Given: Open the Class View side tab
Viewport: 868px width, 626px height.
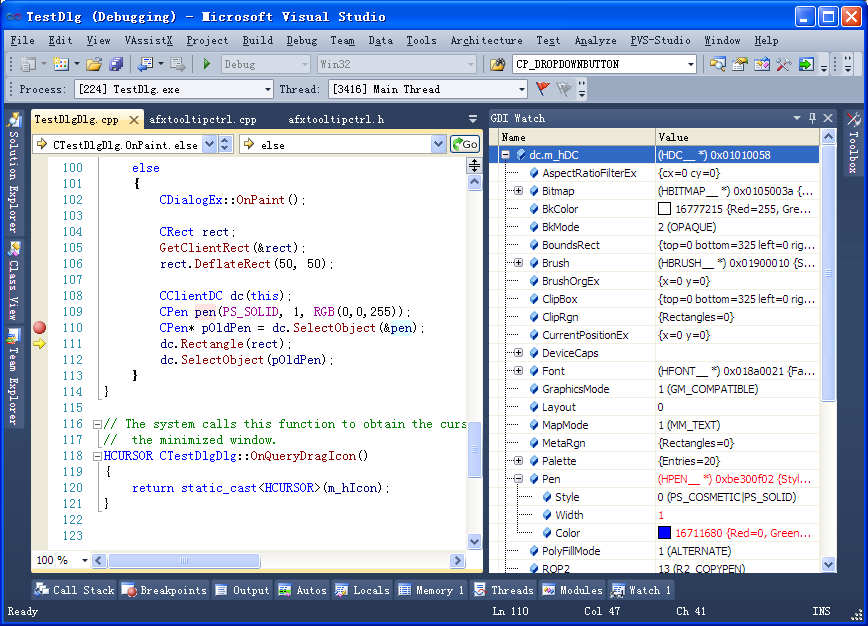Looking at the screenshot, I should [14, 282].
